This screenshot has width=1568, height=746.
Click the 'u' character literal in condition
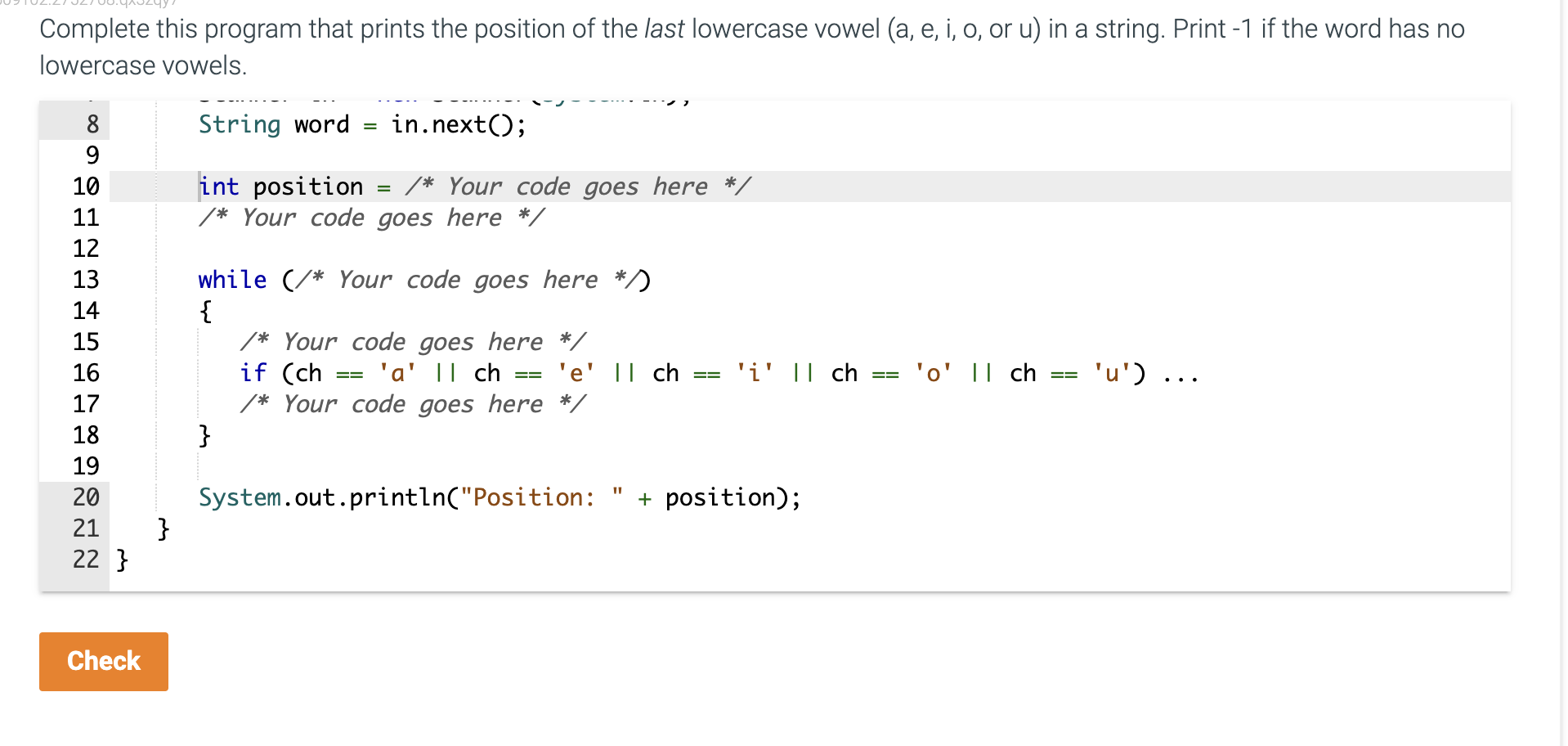(x=1112, y=373)
